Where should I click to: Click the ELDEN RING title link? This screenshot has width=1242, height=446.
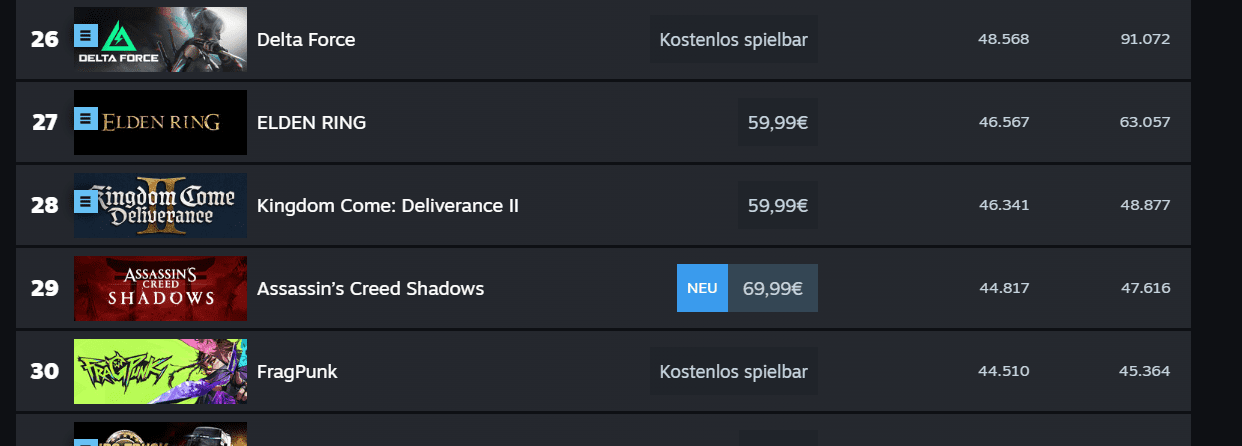(311, 123)
